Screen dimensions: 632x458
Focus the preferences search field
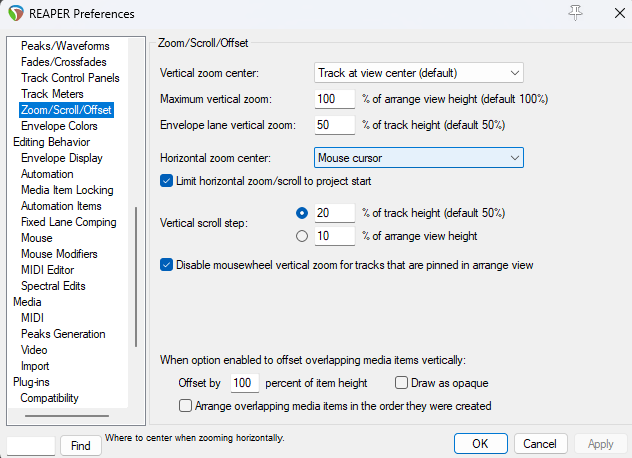pos(31,446)
